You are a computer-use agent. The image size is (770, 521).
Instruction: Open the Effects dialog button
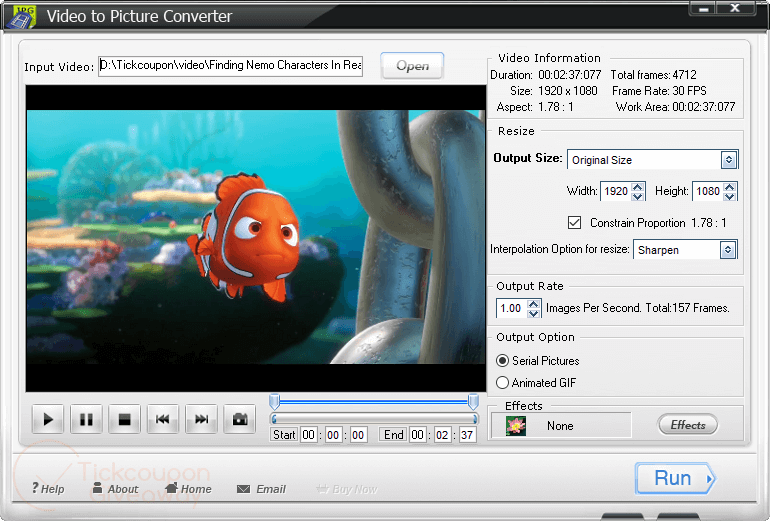(x=688, y=425)
